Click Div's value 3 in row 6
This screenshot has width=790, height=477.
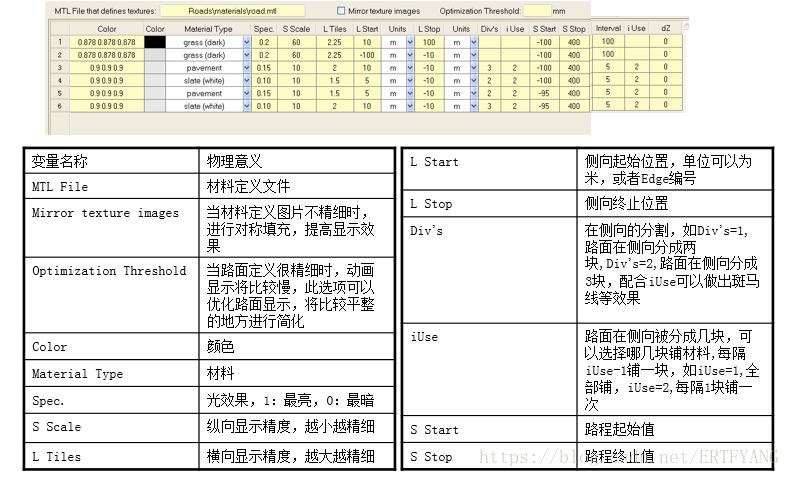coord(489,106)
